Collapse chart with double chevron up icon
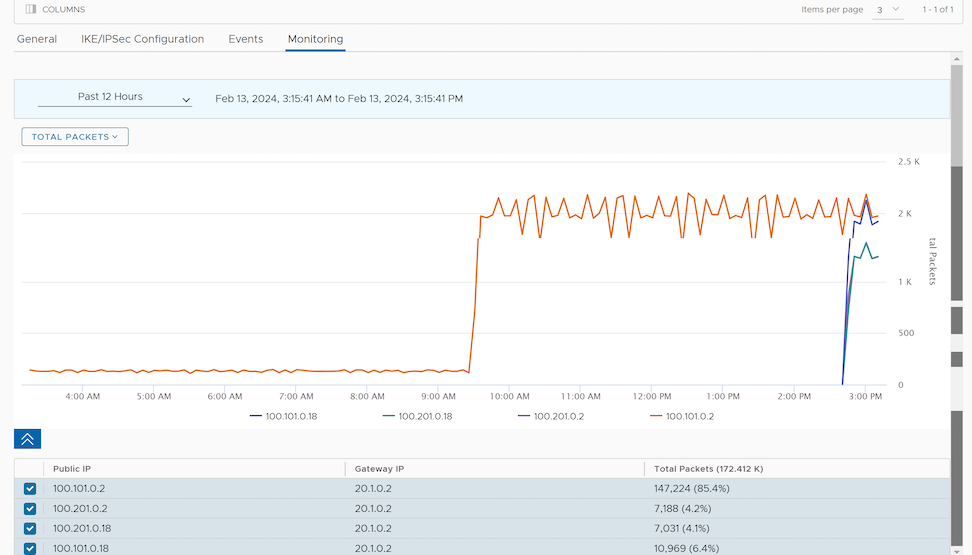The height and width of the screenshot is (555, 972). pos(27,439)
